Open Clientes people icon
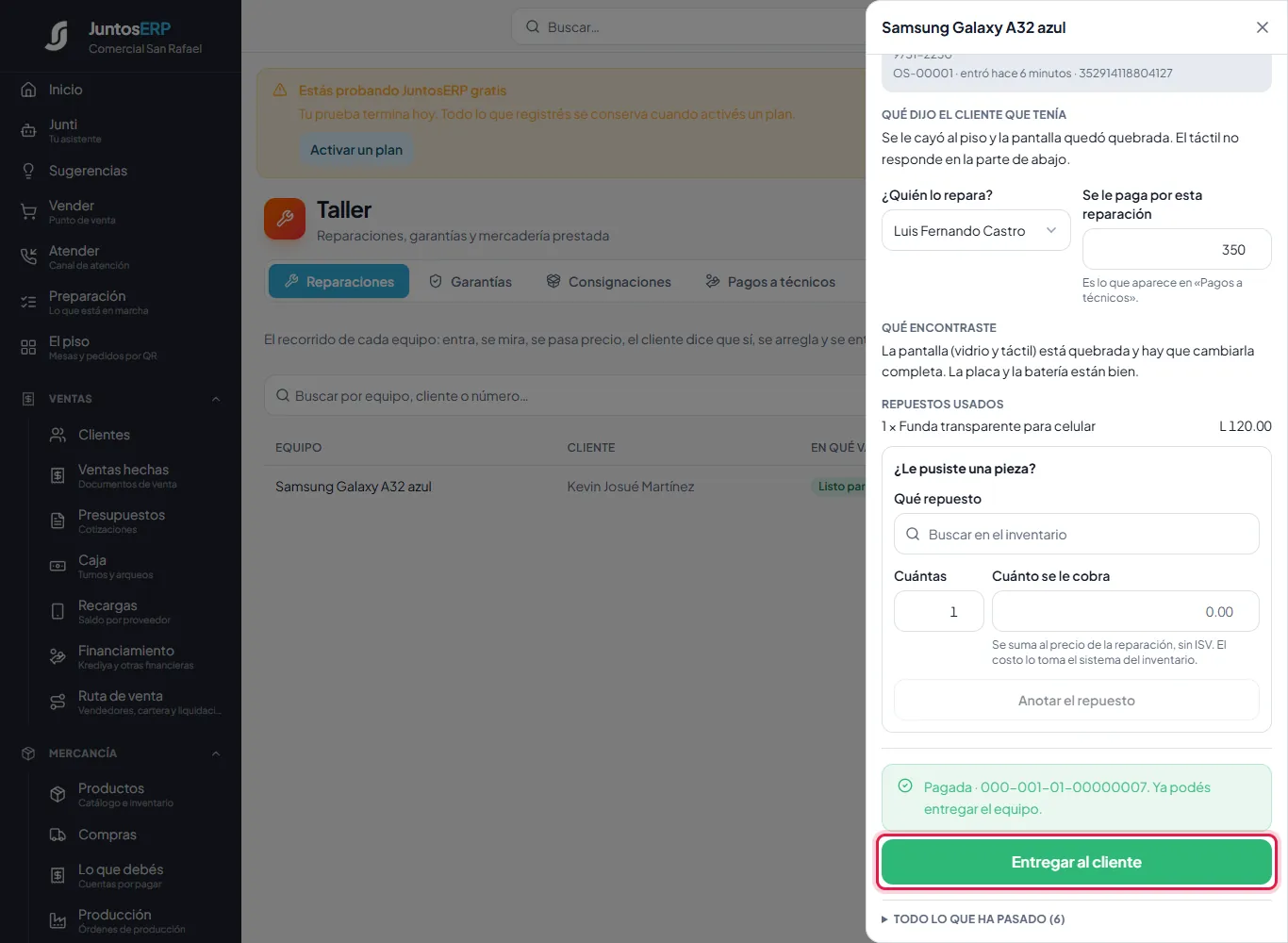Screen dimensions: 1288x943 [x=58, y=435]
